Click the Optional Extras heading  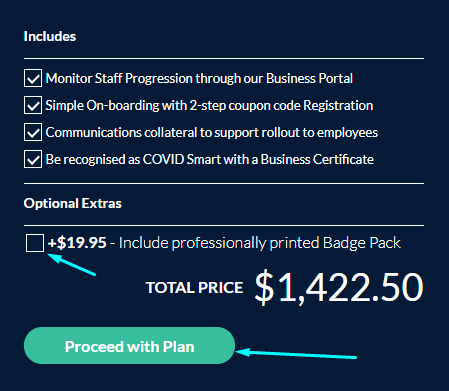click(x=73, y=203)
